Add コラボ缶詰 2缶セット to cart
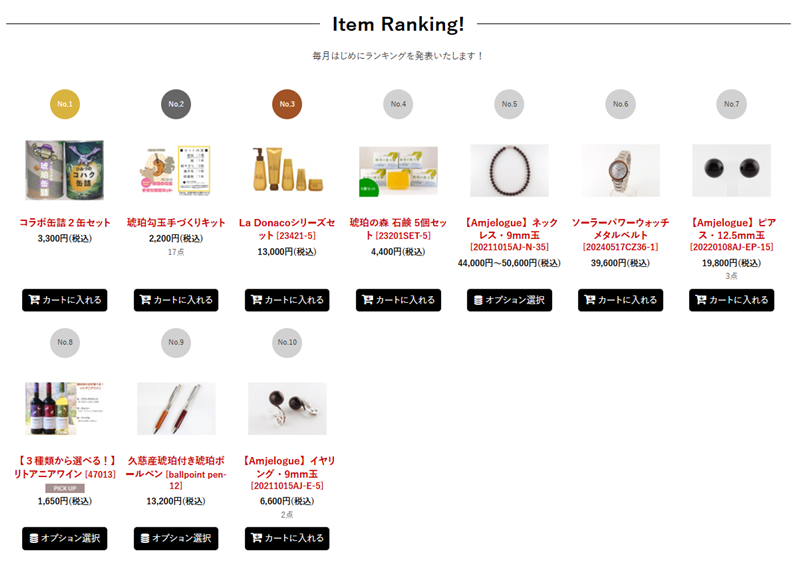 (65, 300)
